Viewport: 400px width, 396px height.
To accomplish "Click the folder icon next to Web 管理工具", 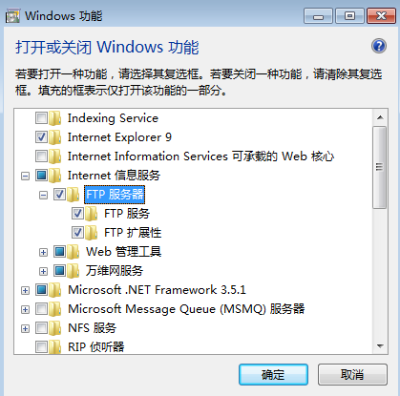I will pos(73,251).
